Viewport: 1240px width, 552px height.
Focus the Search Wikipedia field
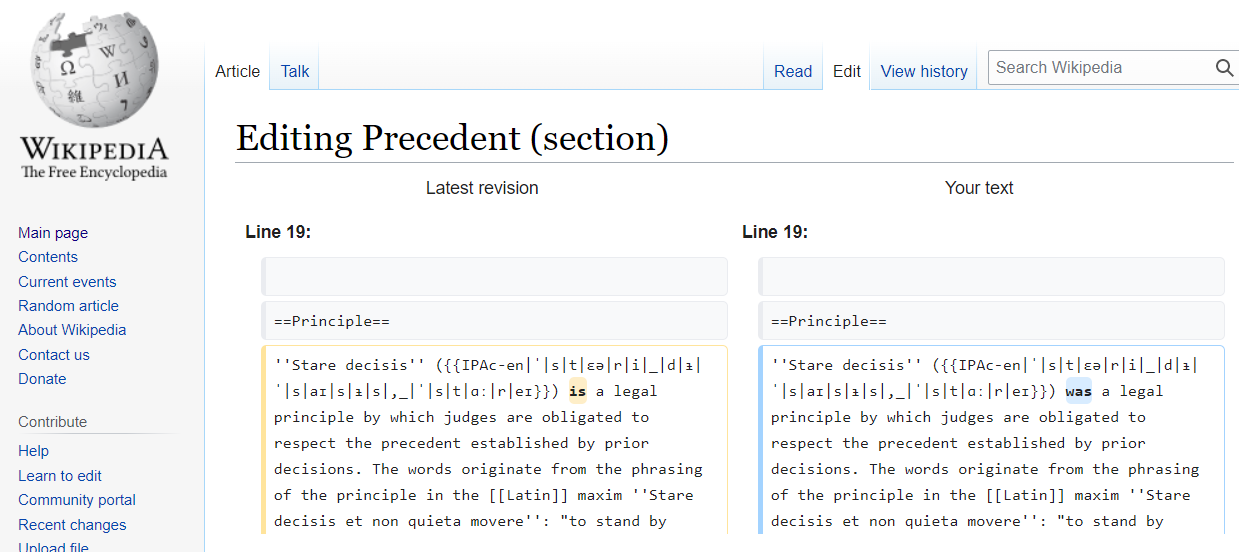tap(1101, 68)
